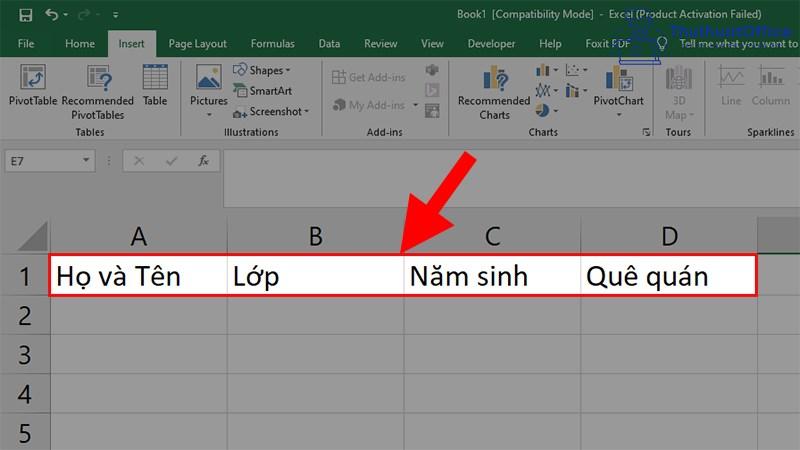
Task: Select row 3 header
Action: [x=24, y=355]
